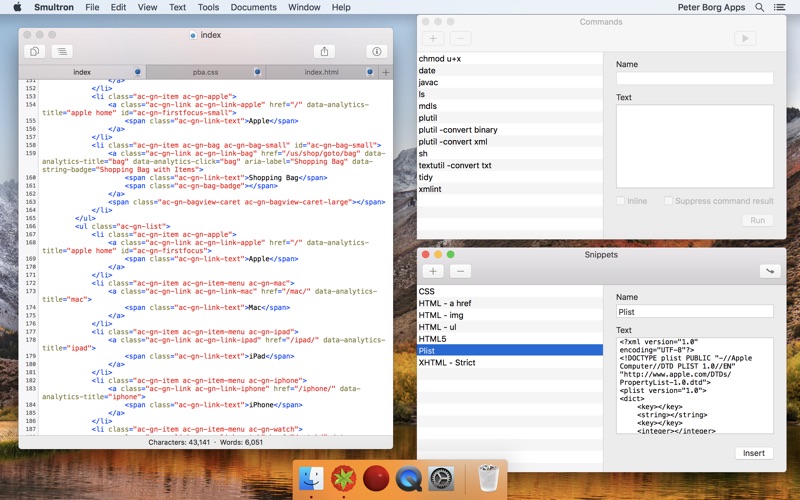Viewport: 800px width, 500px height.
Task: Switch to the pba.css tab
Action: [x=205, y=72]
